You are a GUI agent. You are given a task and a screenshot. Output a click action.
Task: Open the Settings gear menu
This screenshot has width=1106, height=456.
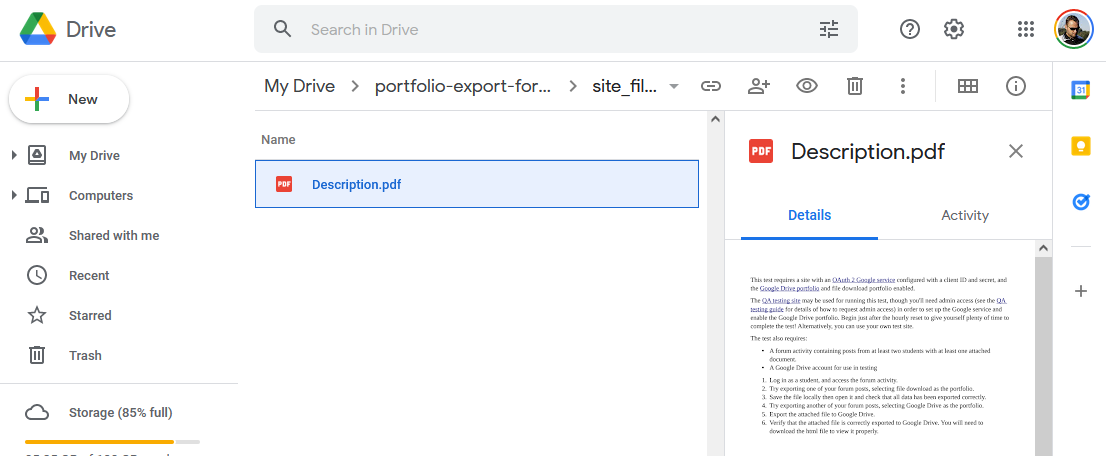coord(954,29)
